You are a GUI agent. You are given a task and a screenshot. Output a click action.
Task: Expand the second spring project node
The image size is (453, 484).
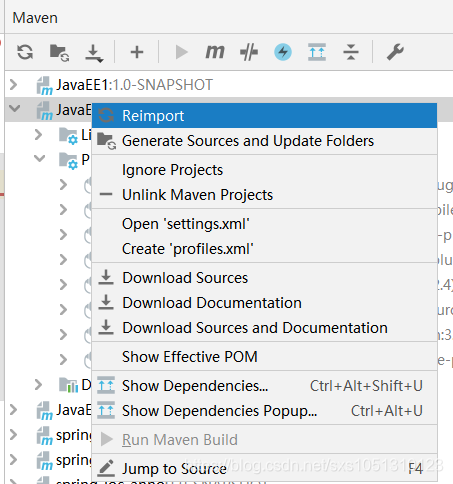(x=14, y=460)
